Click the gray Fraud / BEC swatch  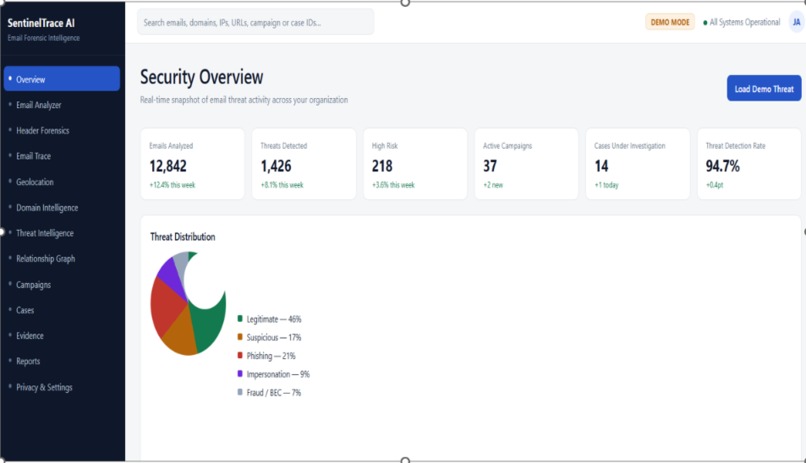click(240, 392)
